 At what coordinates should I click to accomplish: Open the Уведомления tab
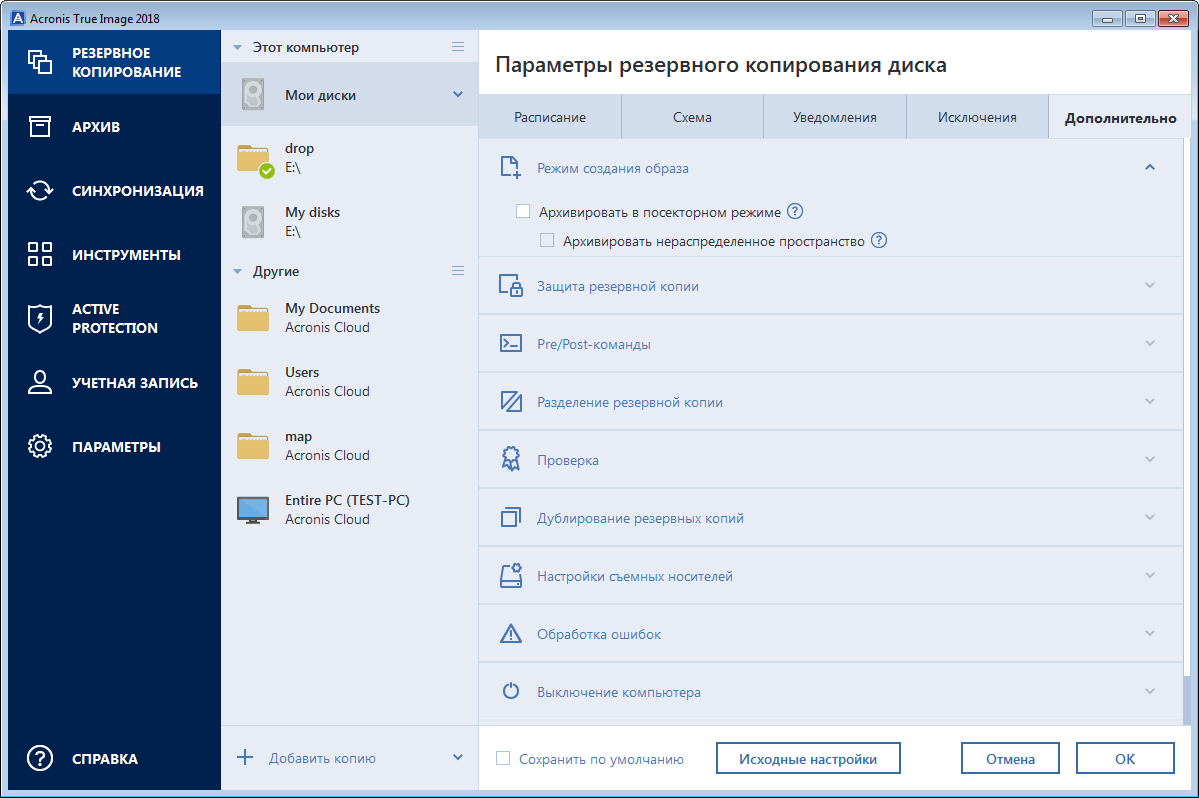tap(834, 117)
